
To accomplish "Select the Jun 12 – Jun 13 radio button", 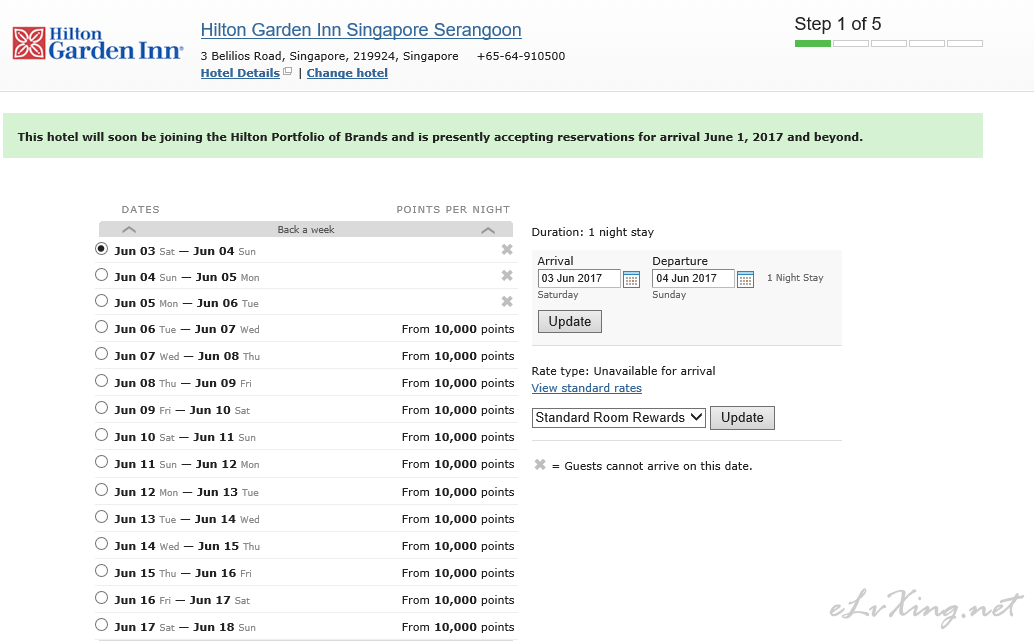I will tap(101, 489).
